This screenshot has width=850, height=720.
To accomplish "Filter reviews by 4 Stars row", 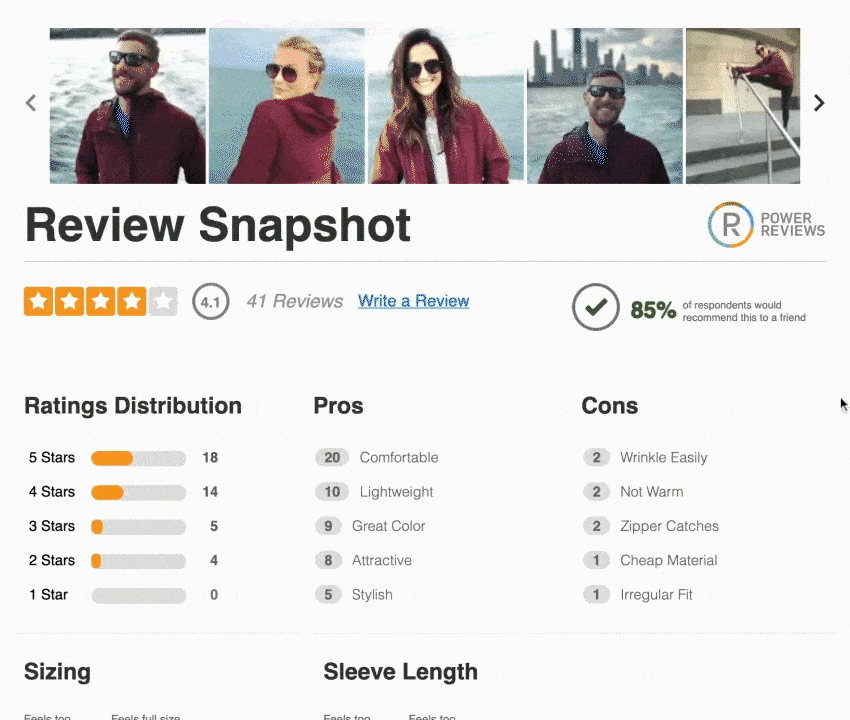I will 138,492.
